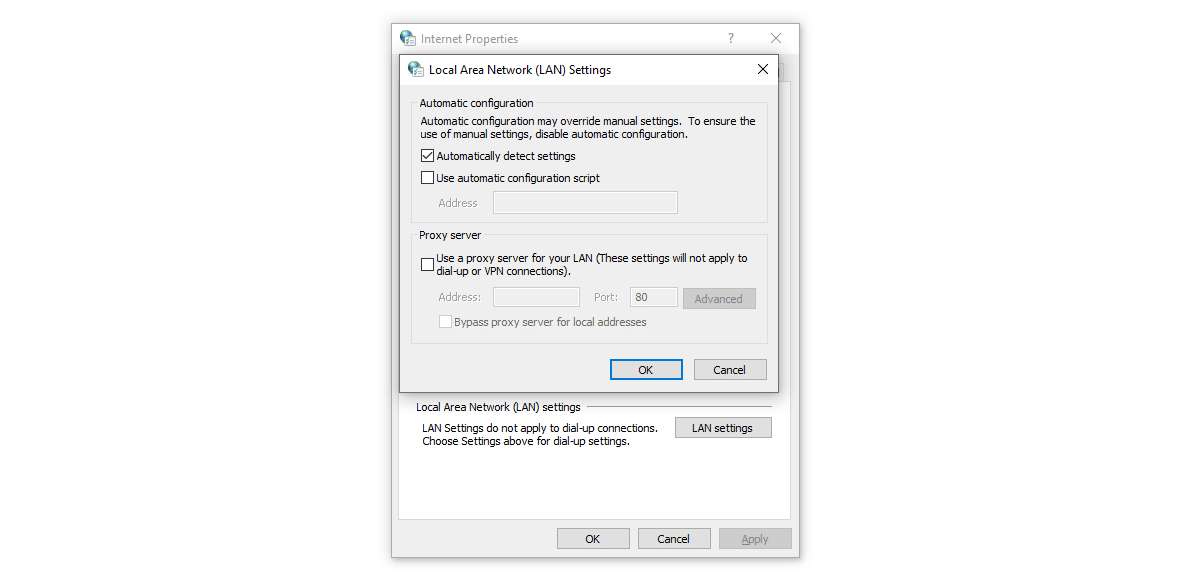
Task: Click the Help question mark icon
Action: click(x=730, y=38)
